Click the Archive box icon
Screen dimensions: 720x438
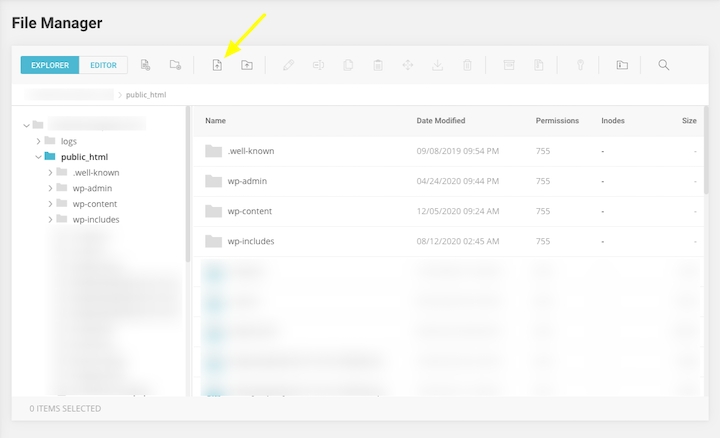[x=509, y=65]
